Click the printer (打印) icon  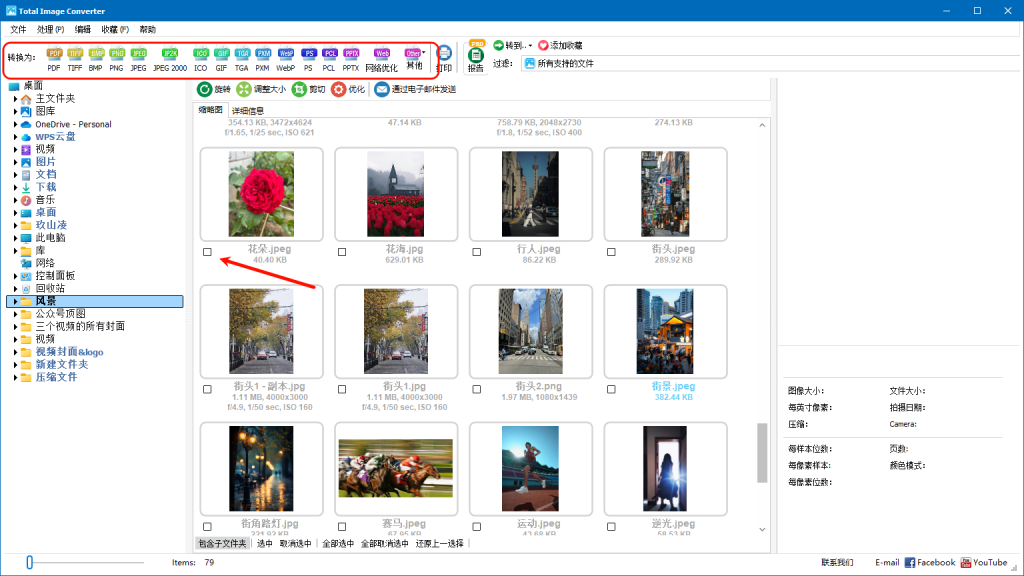[x=444, y=55]
